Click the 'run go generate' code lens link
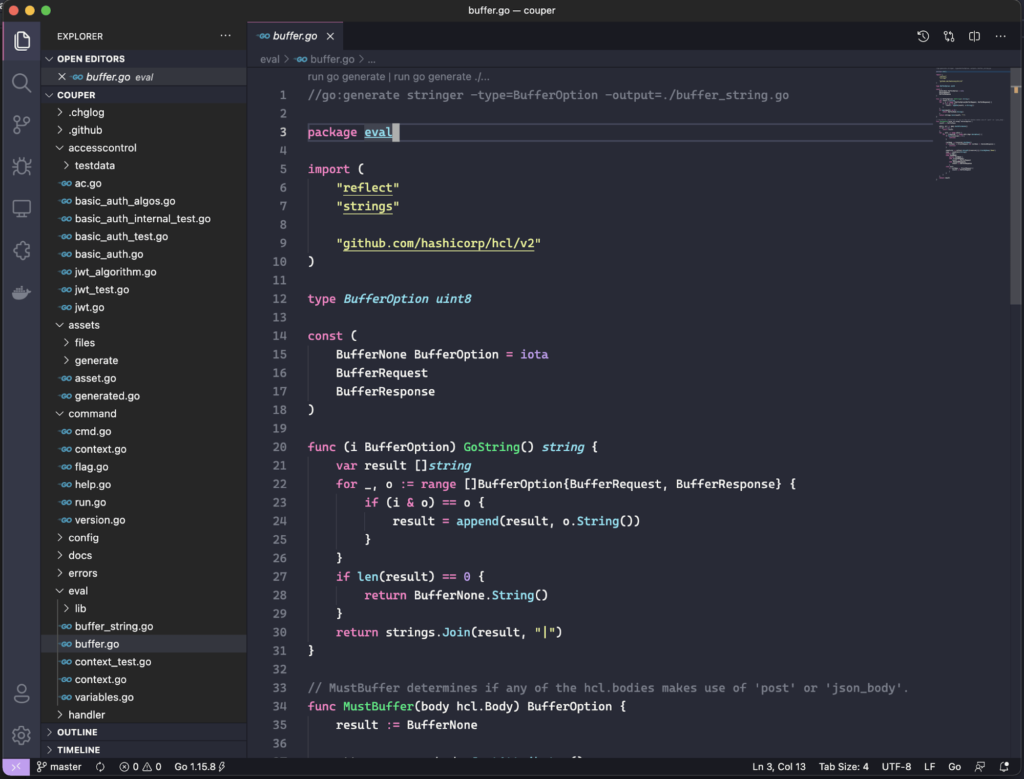The width and height of the screenshot is (1024, 779). click(x=347, y=76)
